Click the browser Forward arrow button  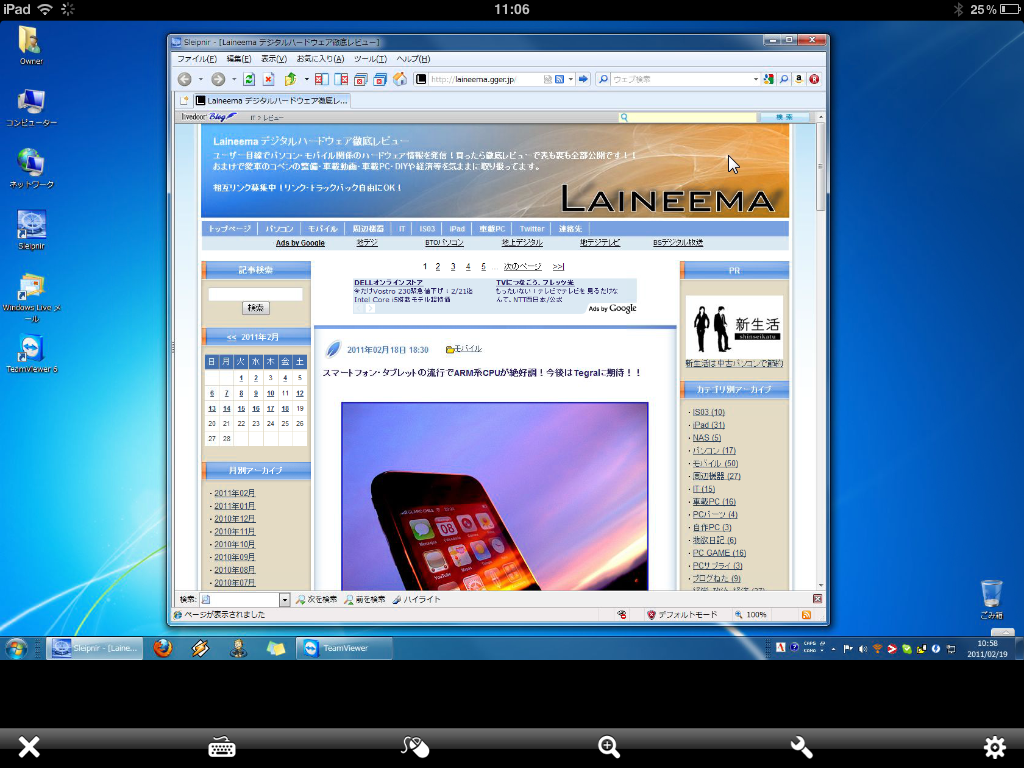(x=218, y=79)
